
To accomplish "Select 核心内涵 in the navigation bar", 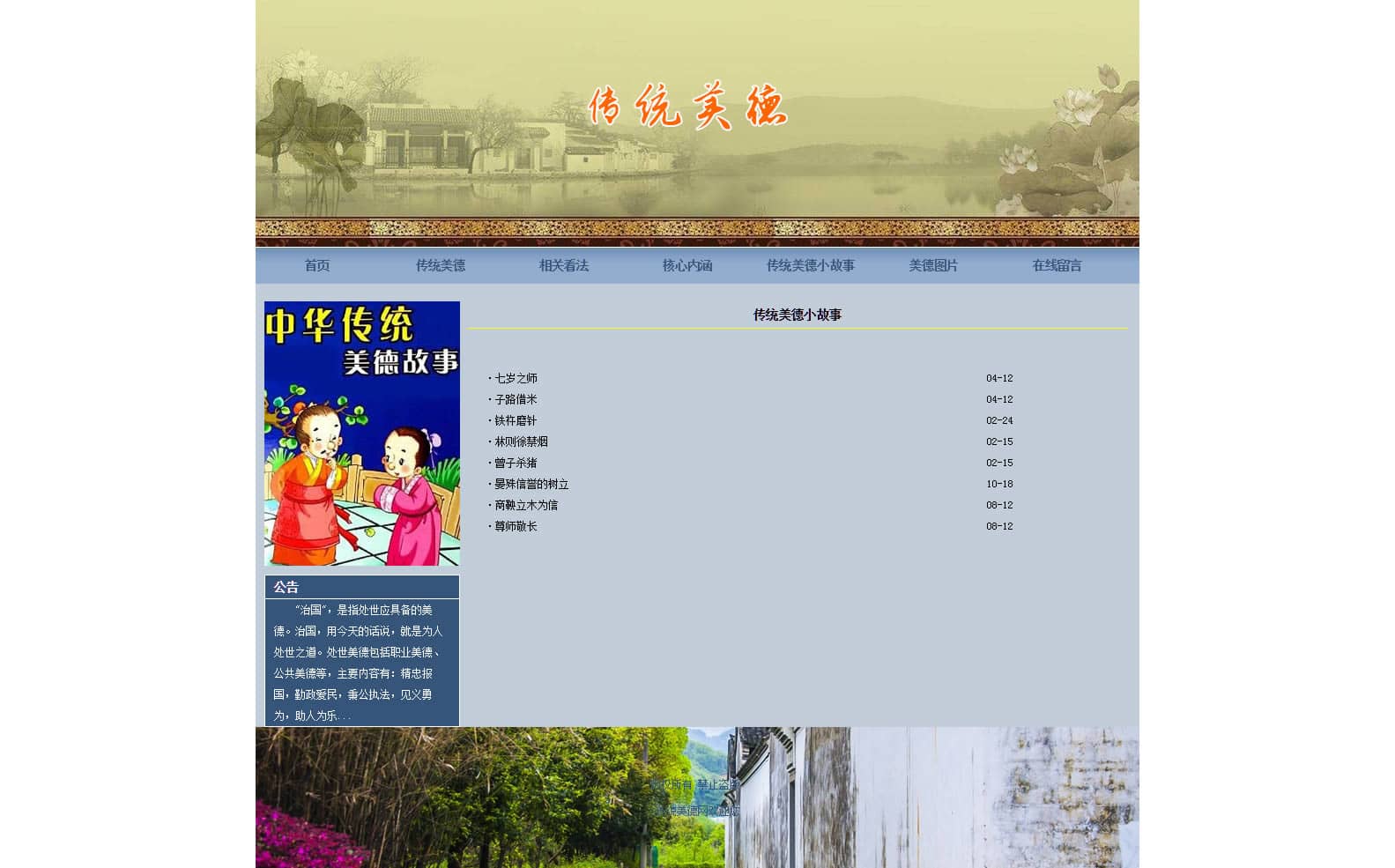I will pyautogui.click(x=687, y=265).
